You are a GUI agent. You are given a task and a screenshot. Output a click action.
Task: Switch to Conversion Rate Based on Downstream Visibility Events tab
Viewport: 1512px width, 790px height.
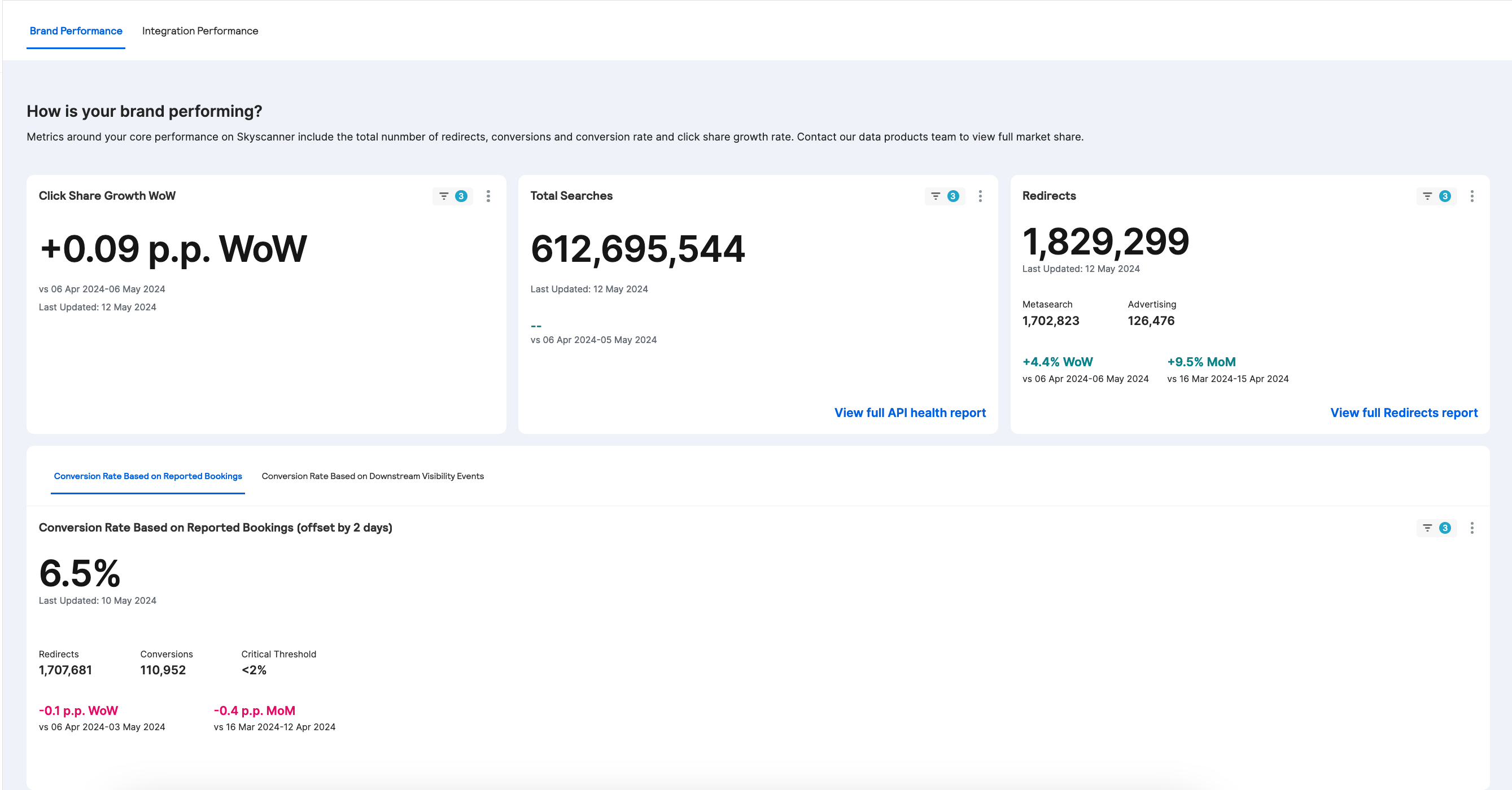[372, 476]
